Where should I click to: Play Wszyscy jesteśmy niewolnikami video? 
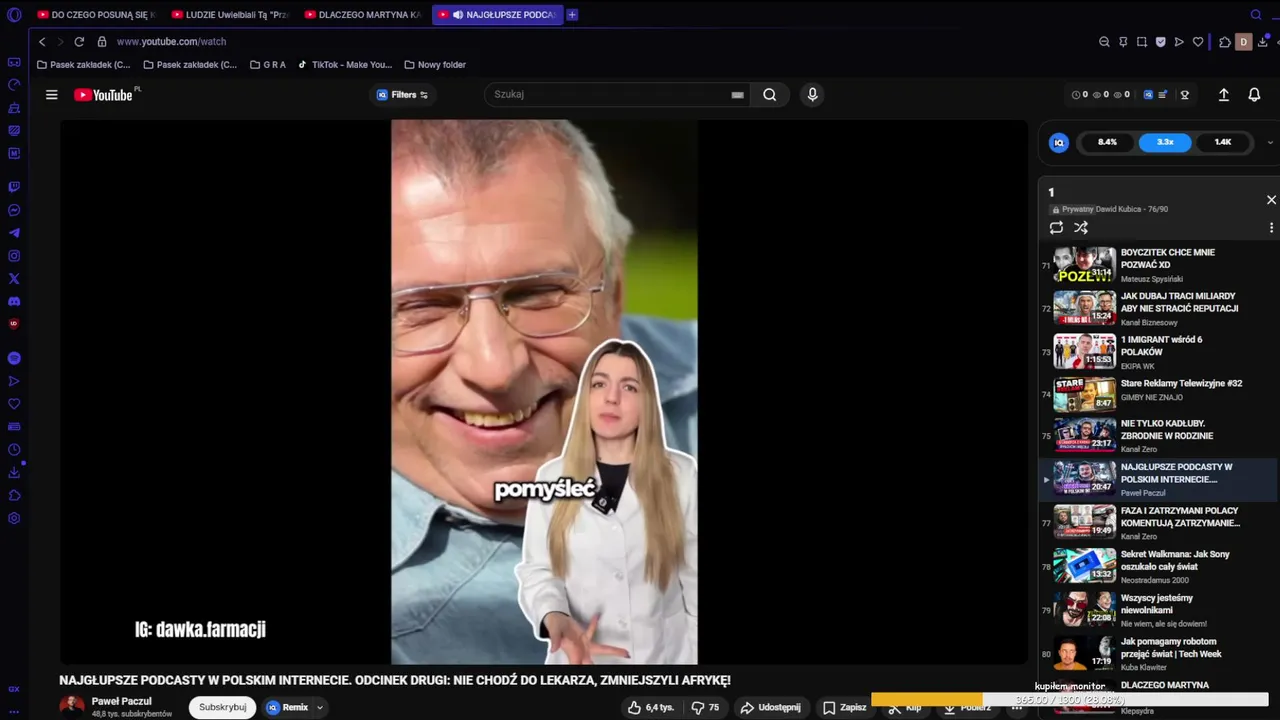tap(1156, 610)
